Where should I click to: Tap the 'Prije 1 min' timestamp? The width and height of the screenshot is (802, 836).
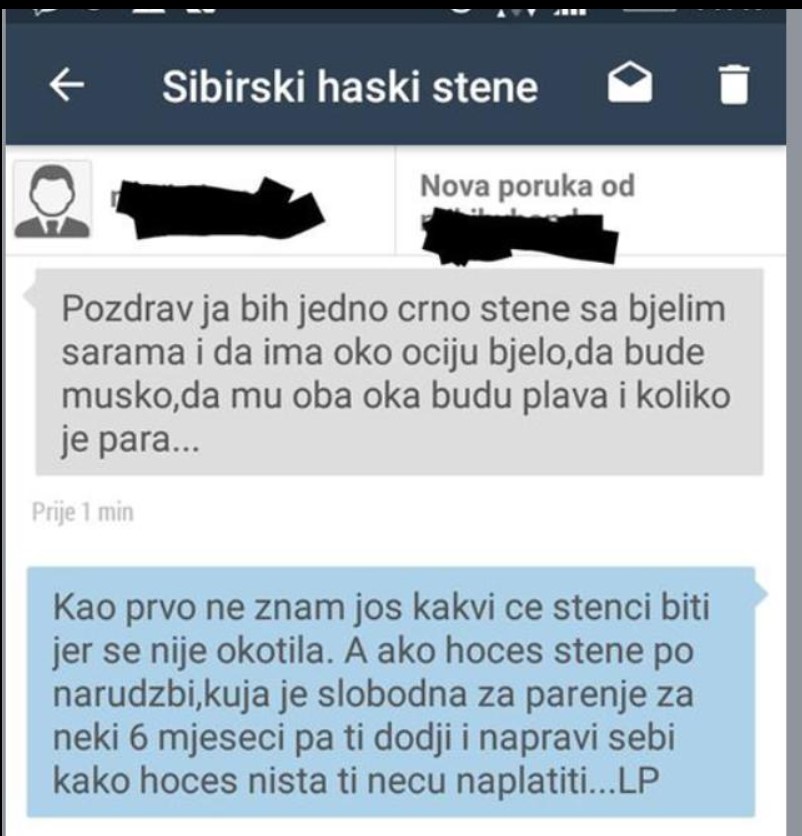(x=83, y=512)
